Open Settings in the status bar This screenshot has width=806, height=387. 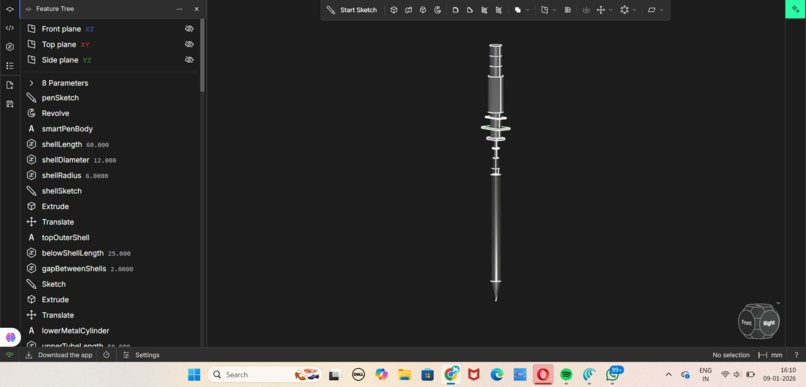pos(141,355)
